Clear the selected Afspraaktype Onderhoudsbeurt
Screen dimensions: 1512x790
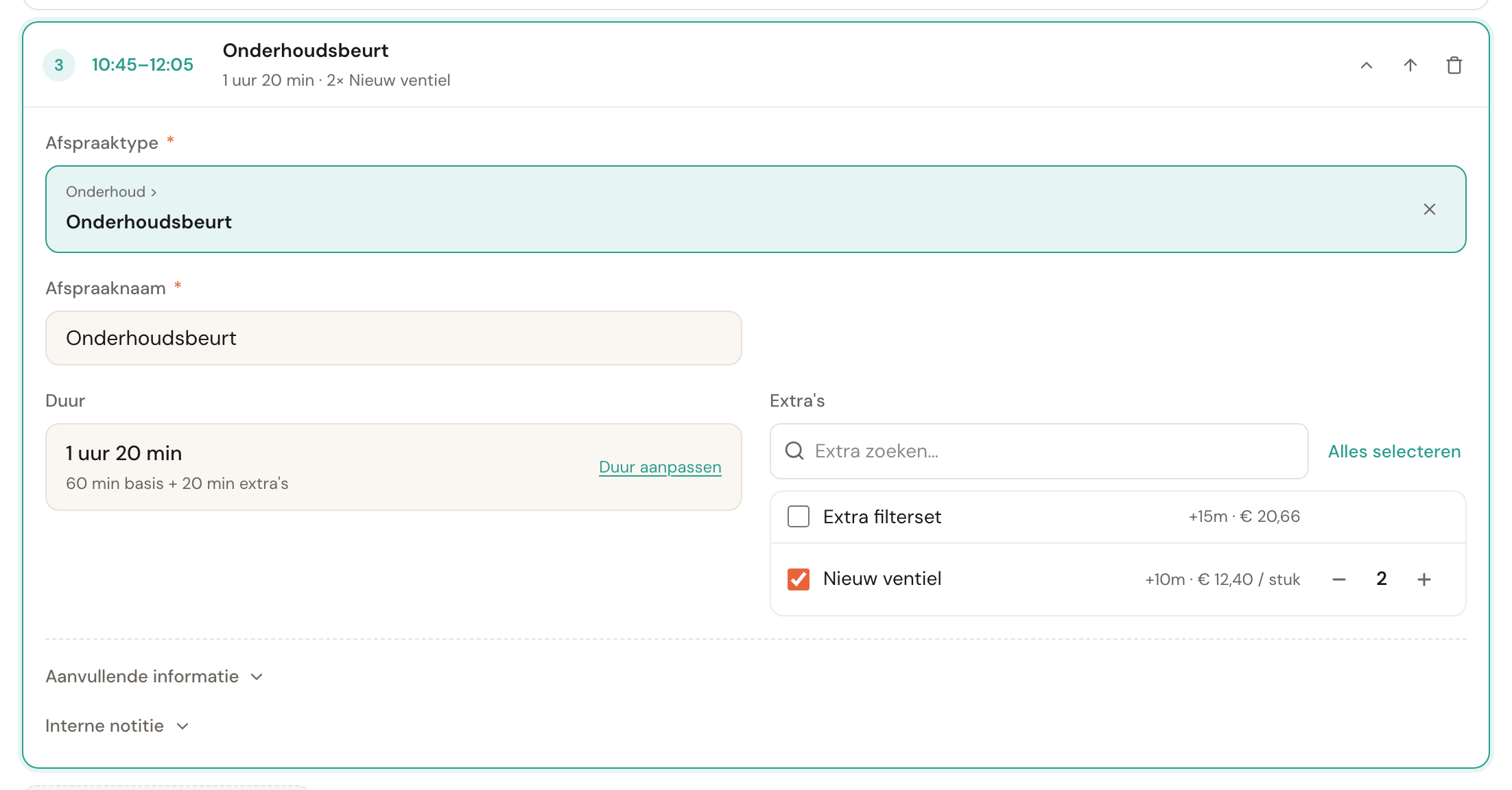[x=1430, y=209]
